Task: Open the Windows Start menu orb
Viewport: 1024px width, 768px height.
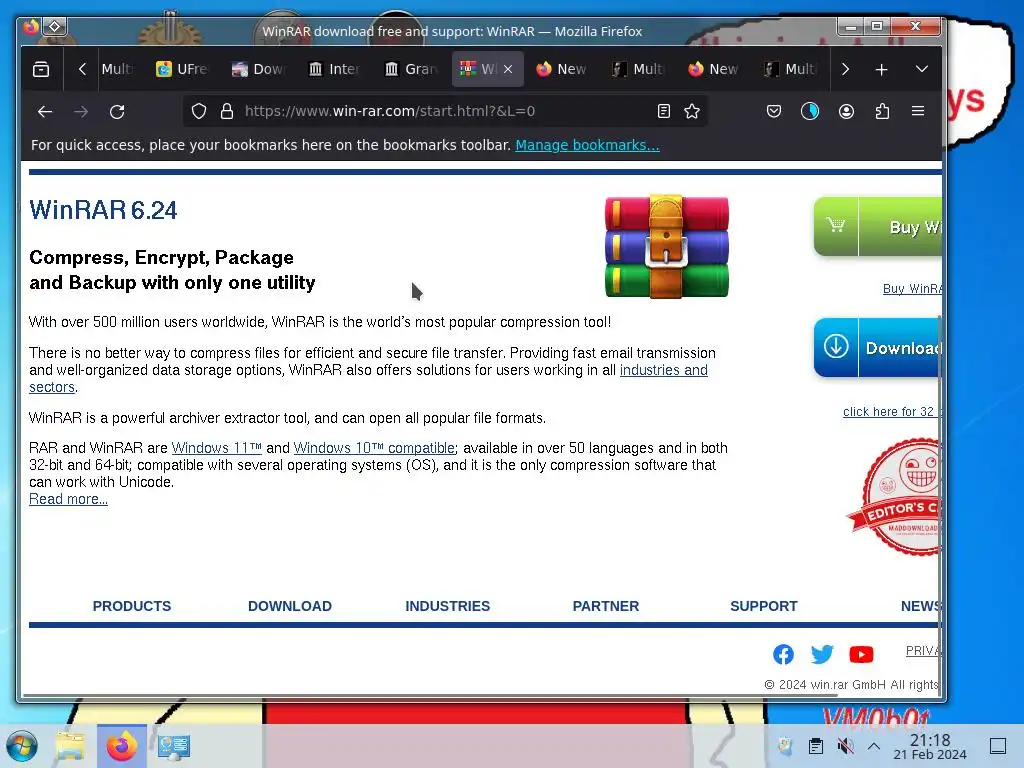Action: click(x=22, y=746)
